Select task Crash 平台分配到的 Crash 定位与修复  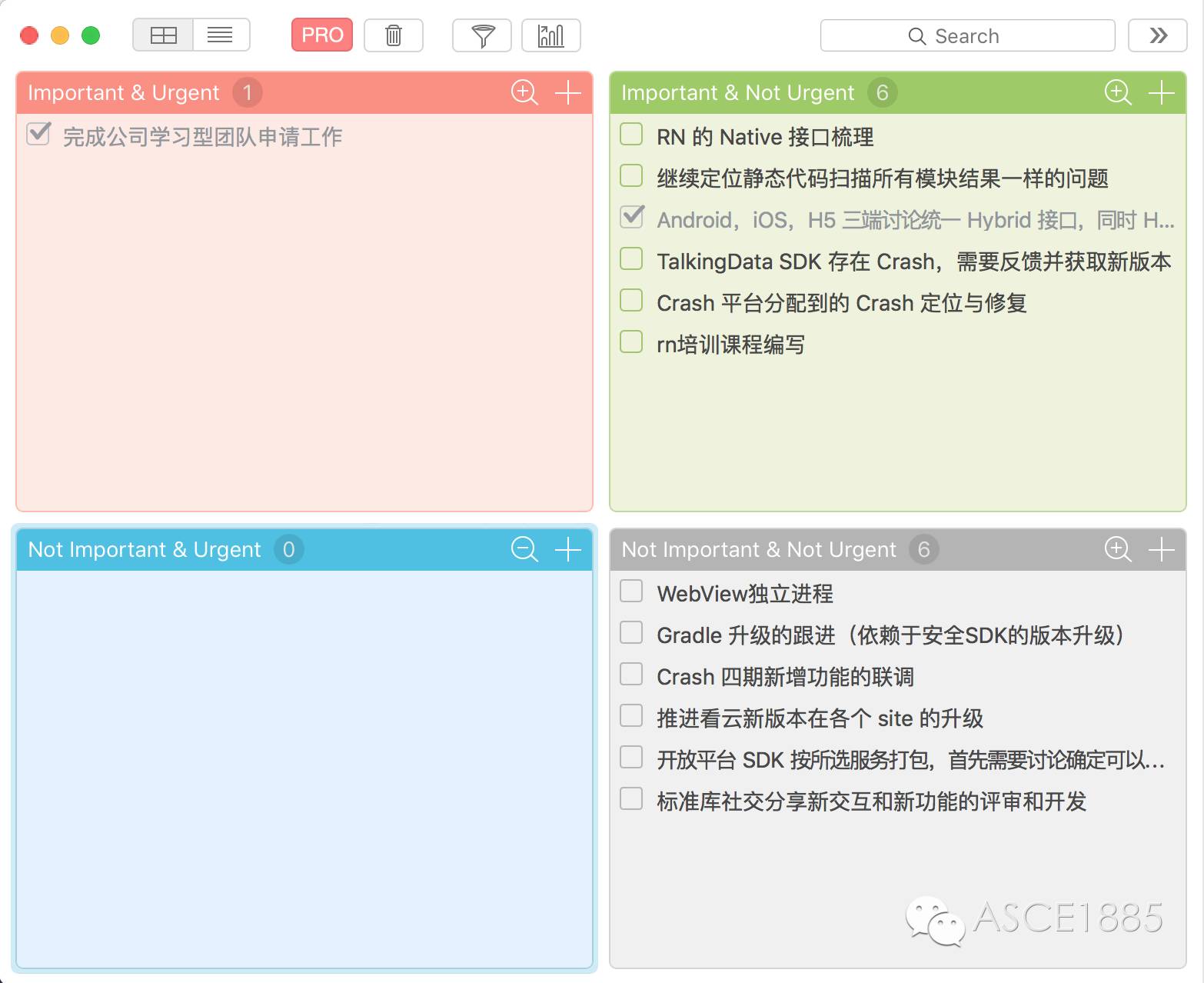(x=842, y=303)
